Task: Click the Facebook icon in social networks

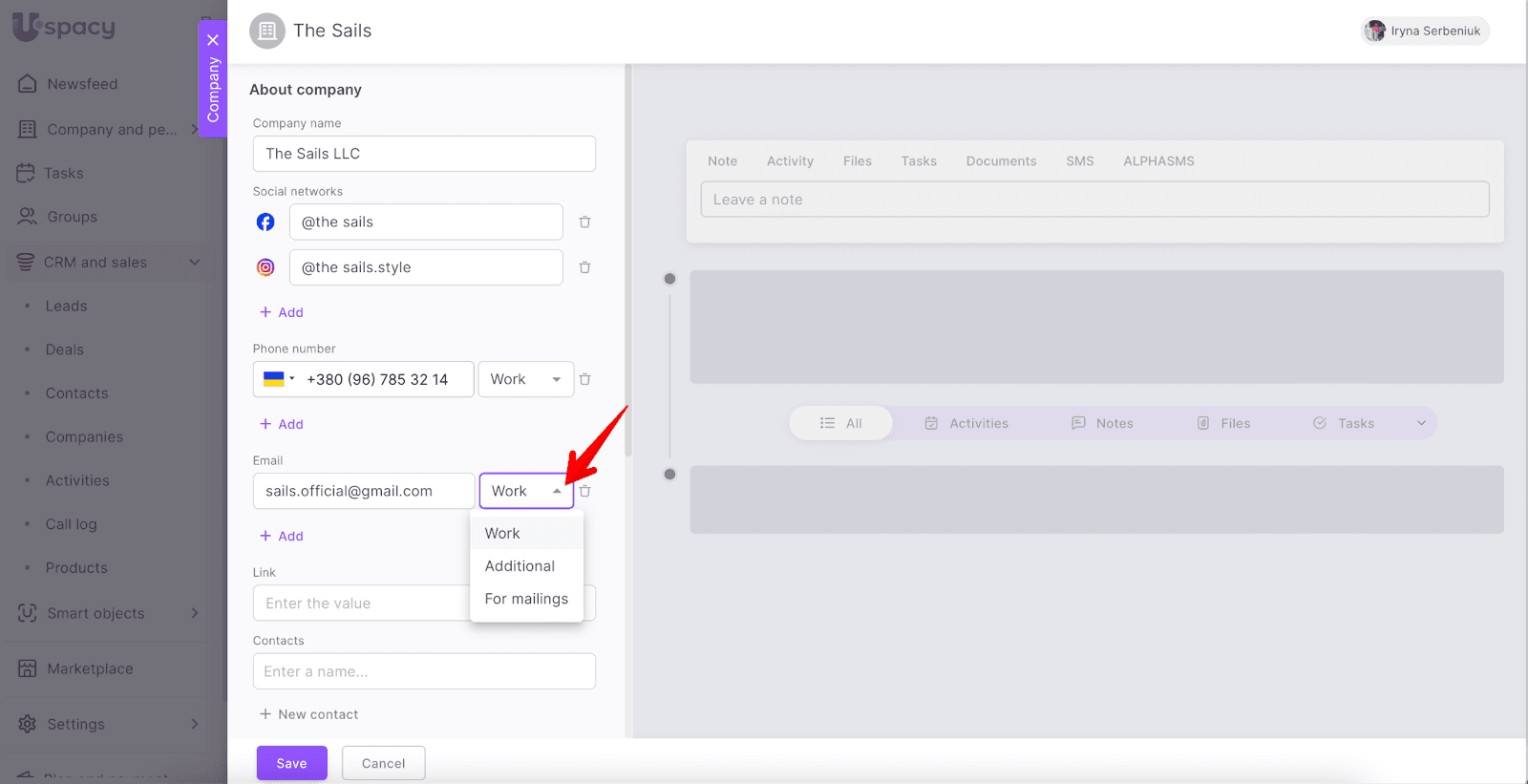Action: pos(265,222)
